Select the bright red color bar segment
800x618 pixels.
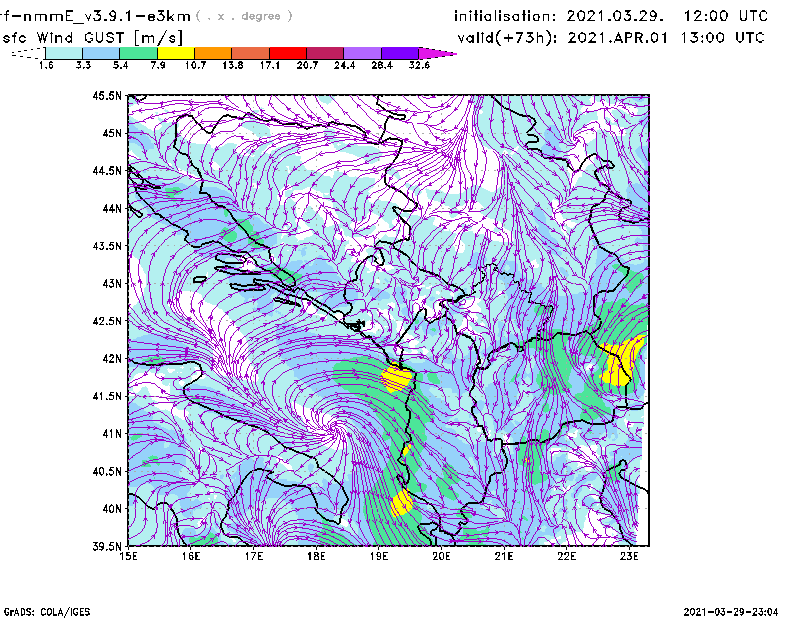[287, 53]
